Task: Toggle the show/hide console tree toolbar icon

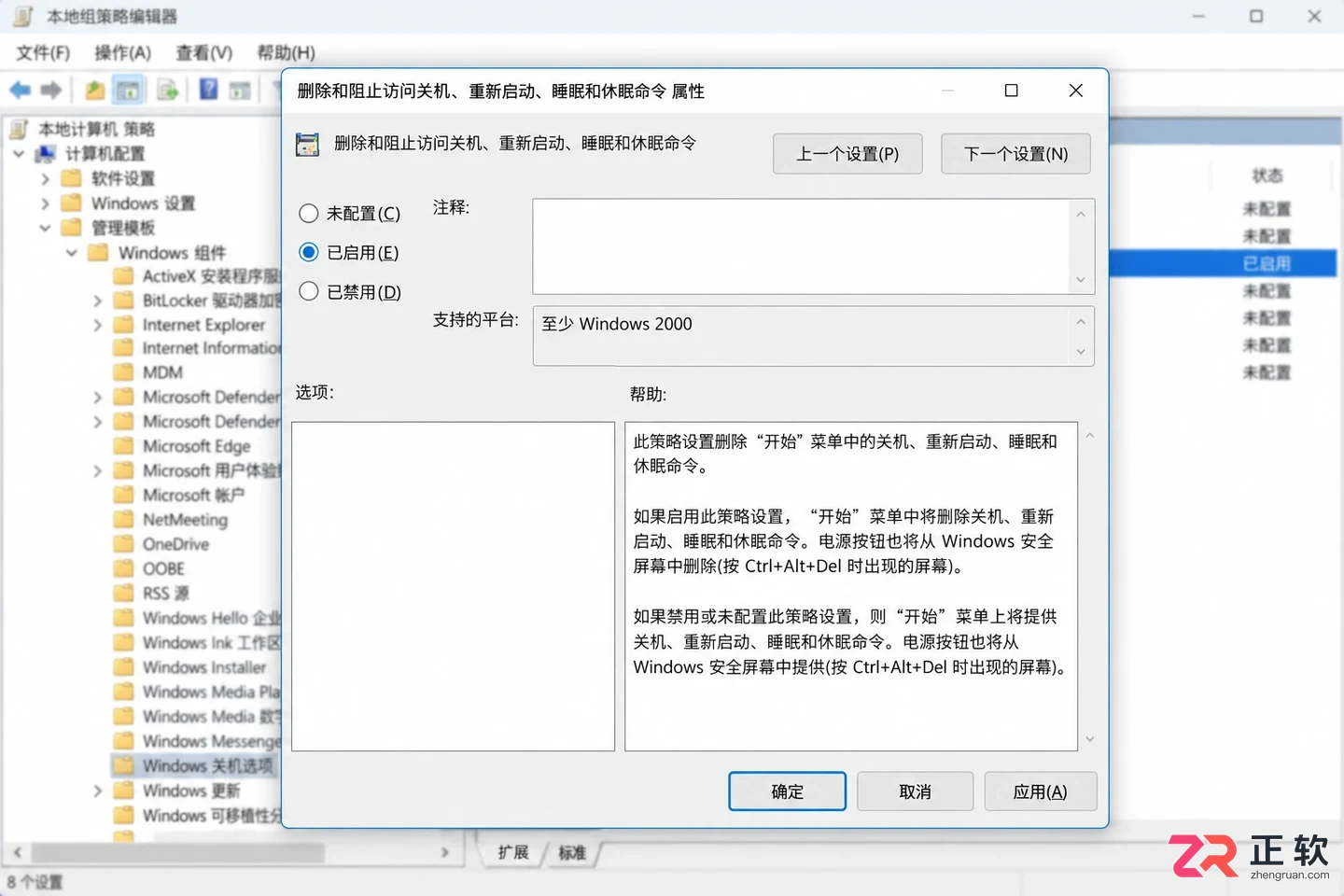Action: tap(128, 91)
